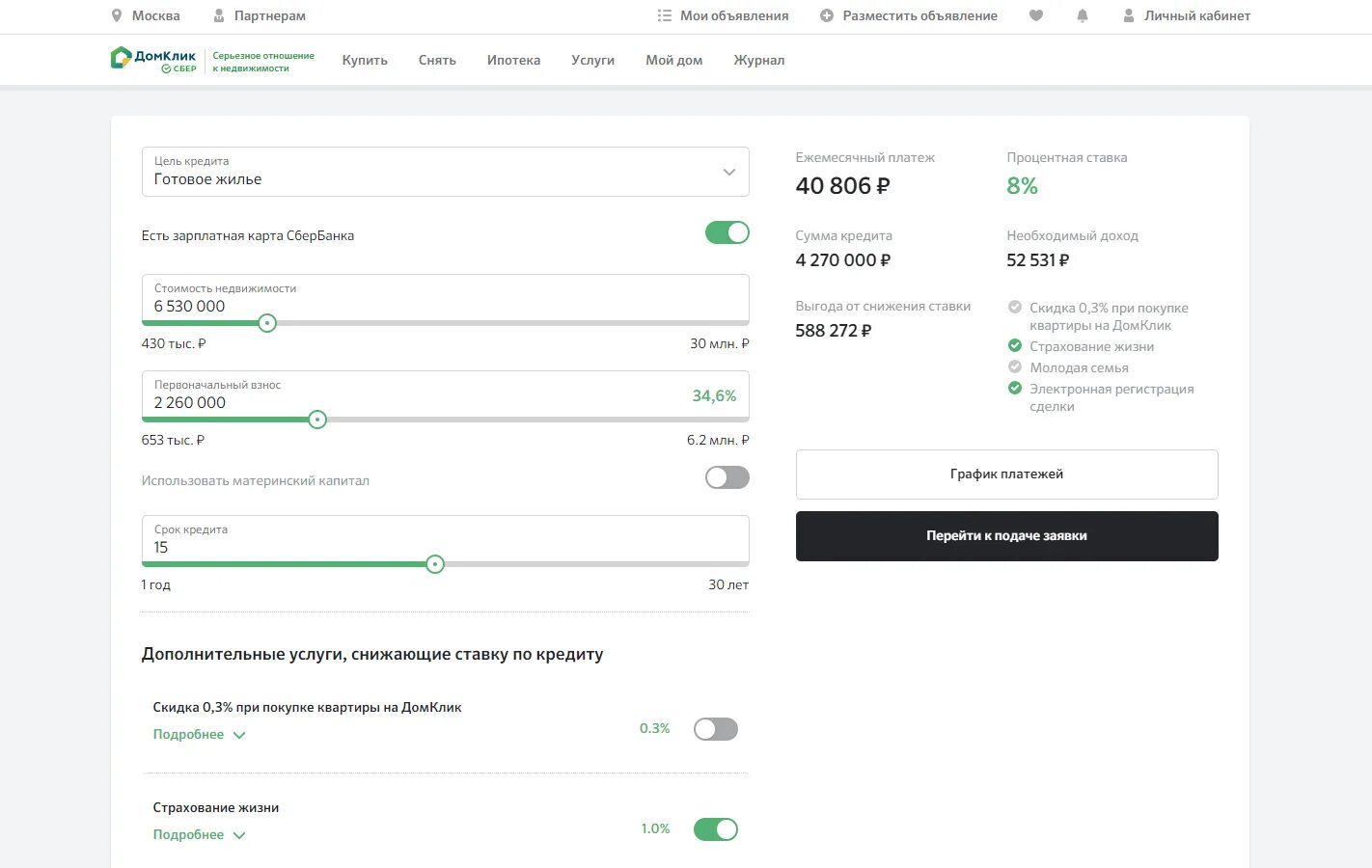Click the required income 52 531 ₽
The width and height of the screenshot is (1372, 868).
click(1038, 260)
